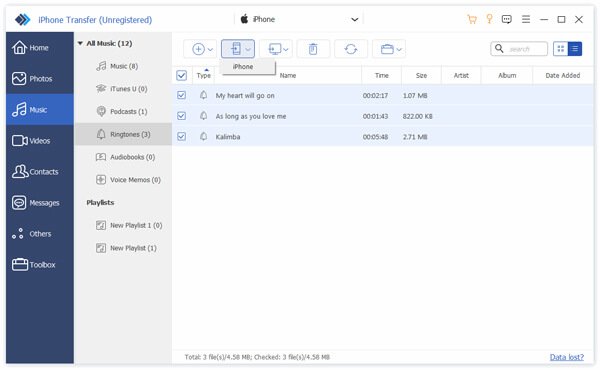Click the 2.71 MB size cell
Screen dimensions: 600x370
tap(415, 137)
